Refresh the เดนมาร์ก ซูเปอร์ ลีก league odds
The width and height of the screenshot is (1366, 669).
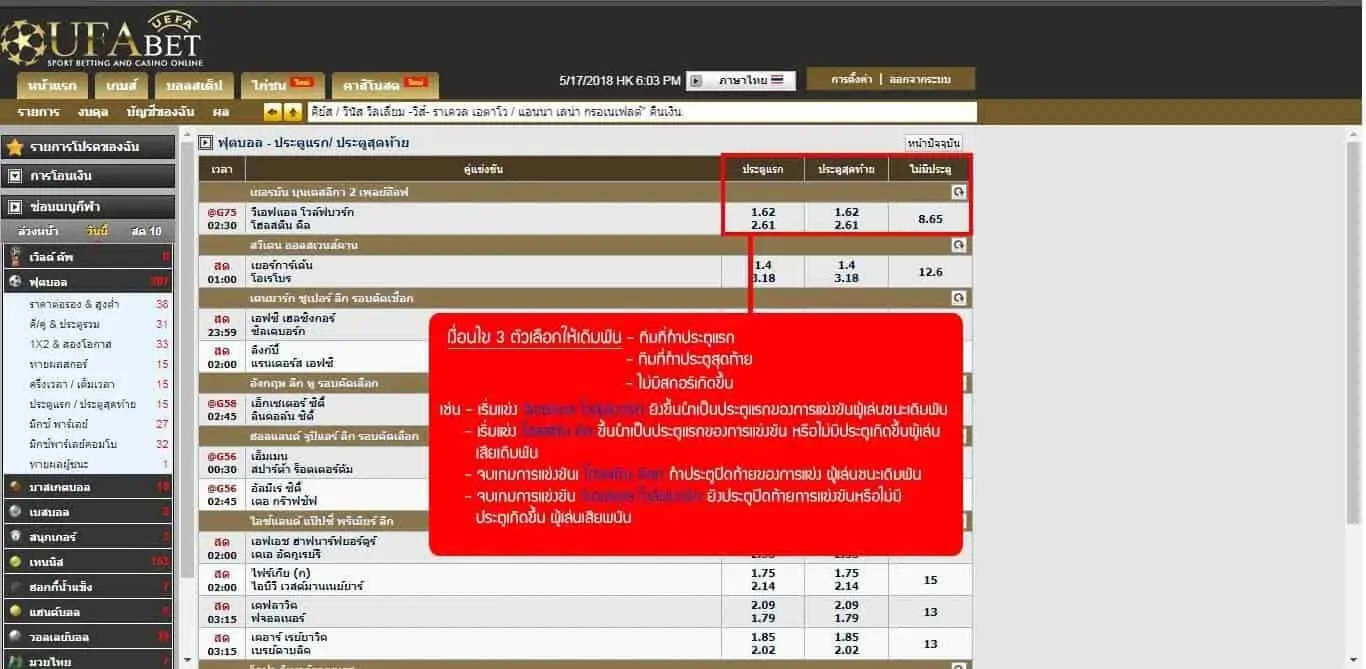(x=958, y=297)
